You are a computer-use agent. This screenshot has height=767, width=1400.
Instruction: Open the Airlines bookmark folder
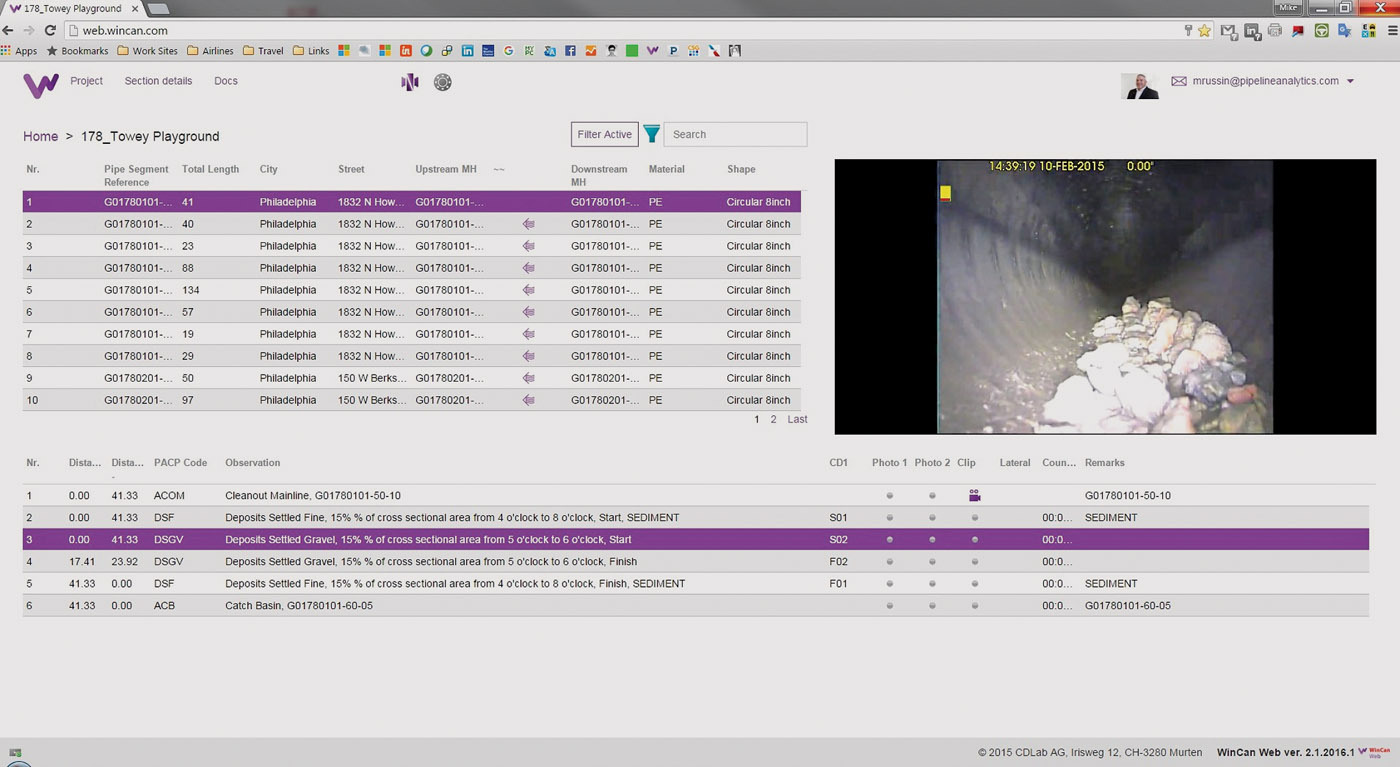[210, 51]
